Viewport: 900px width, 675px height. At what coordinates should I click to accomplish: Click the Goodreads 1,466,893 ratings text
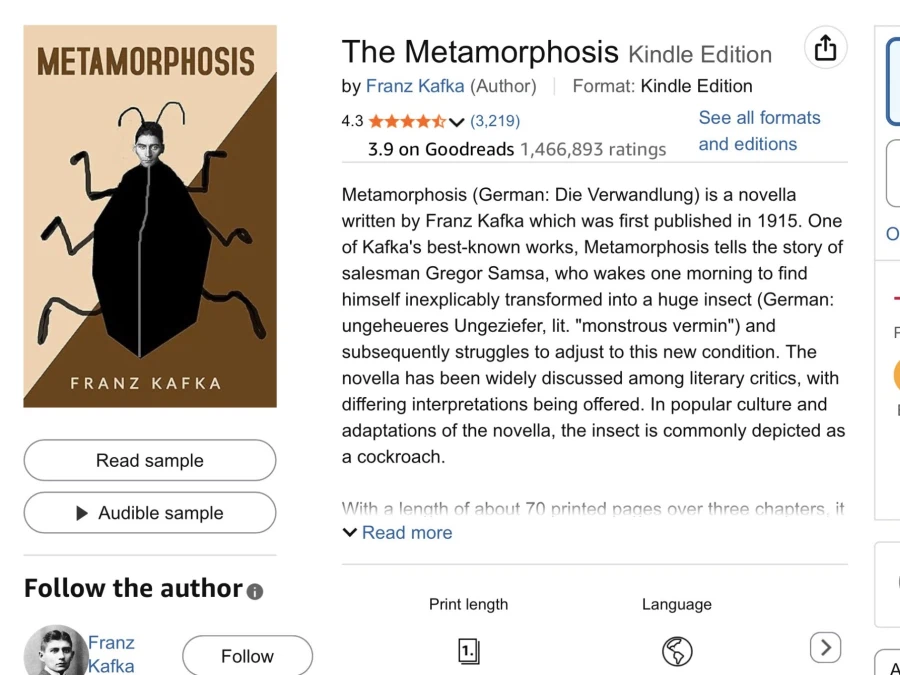click(592, 149)
